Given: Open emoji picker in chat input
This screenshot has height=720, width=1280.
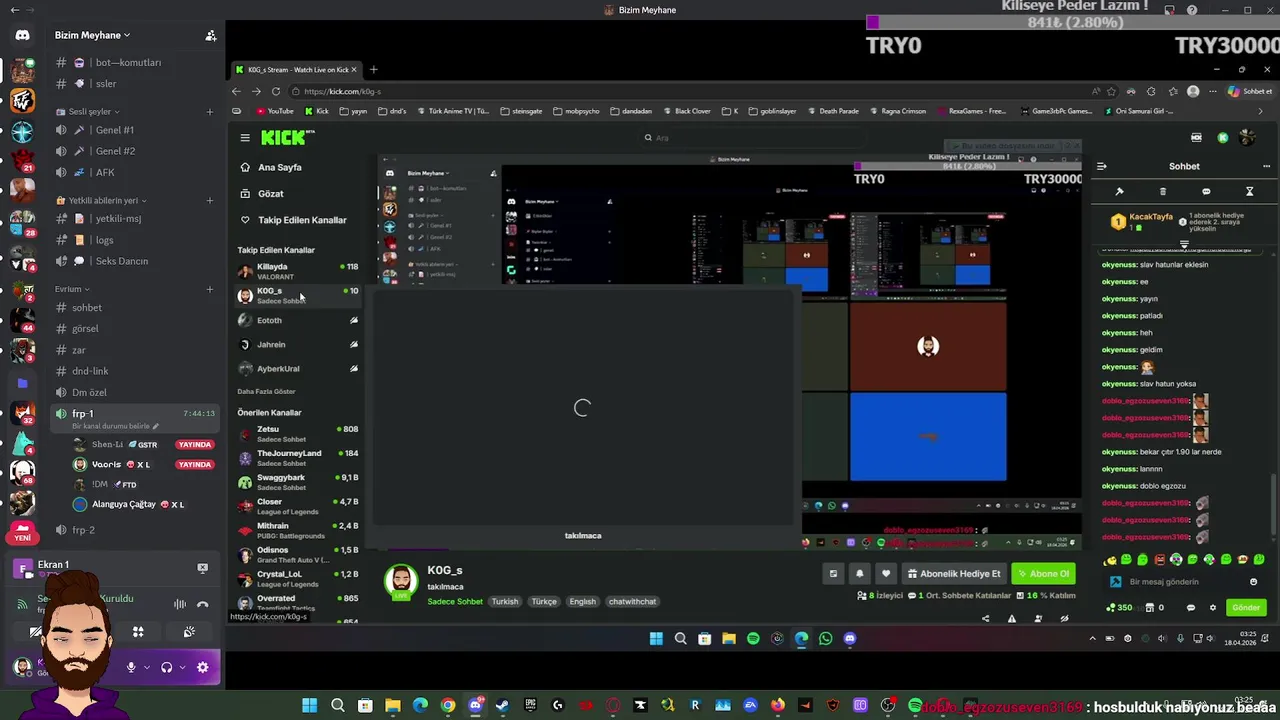Looking at the screenshot, I should tap(1254, 582).
